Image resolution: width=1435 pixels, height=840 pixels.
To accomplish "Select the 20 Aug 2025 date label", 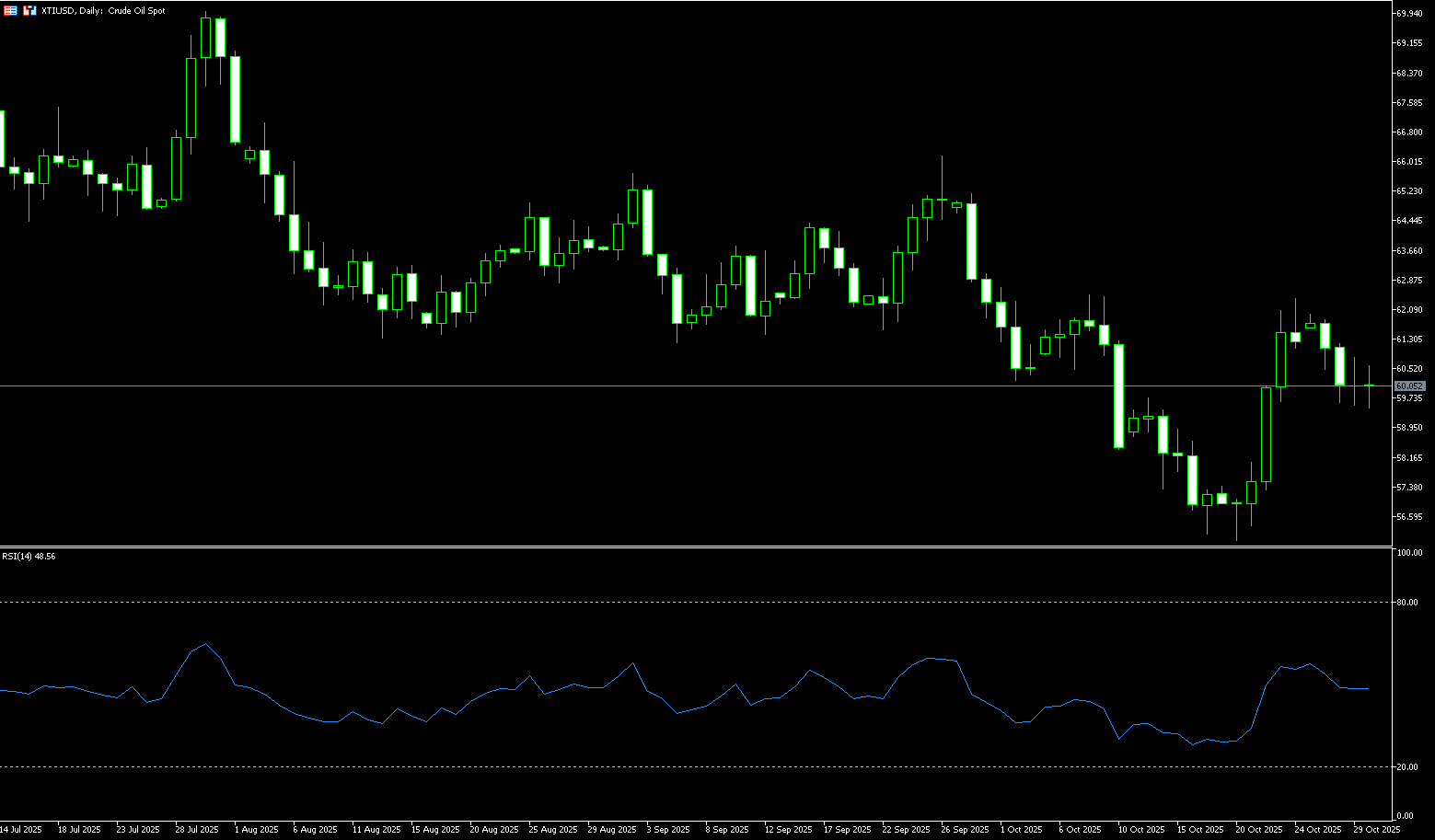I will (492, 830).
